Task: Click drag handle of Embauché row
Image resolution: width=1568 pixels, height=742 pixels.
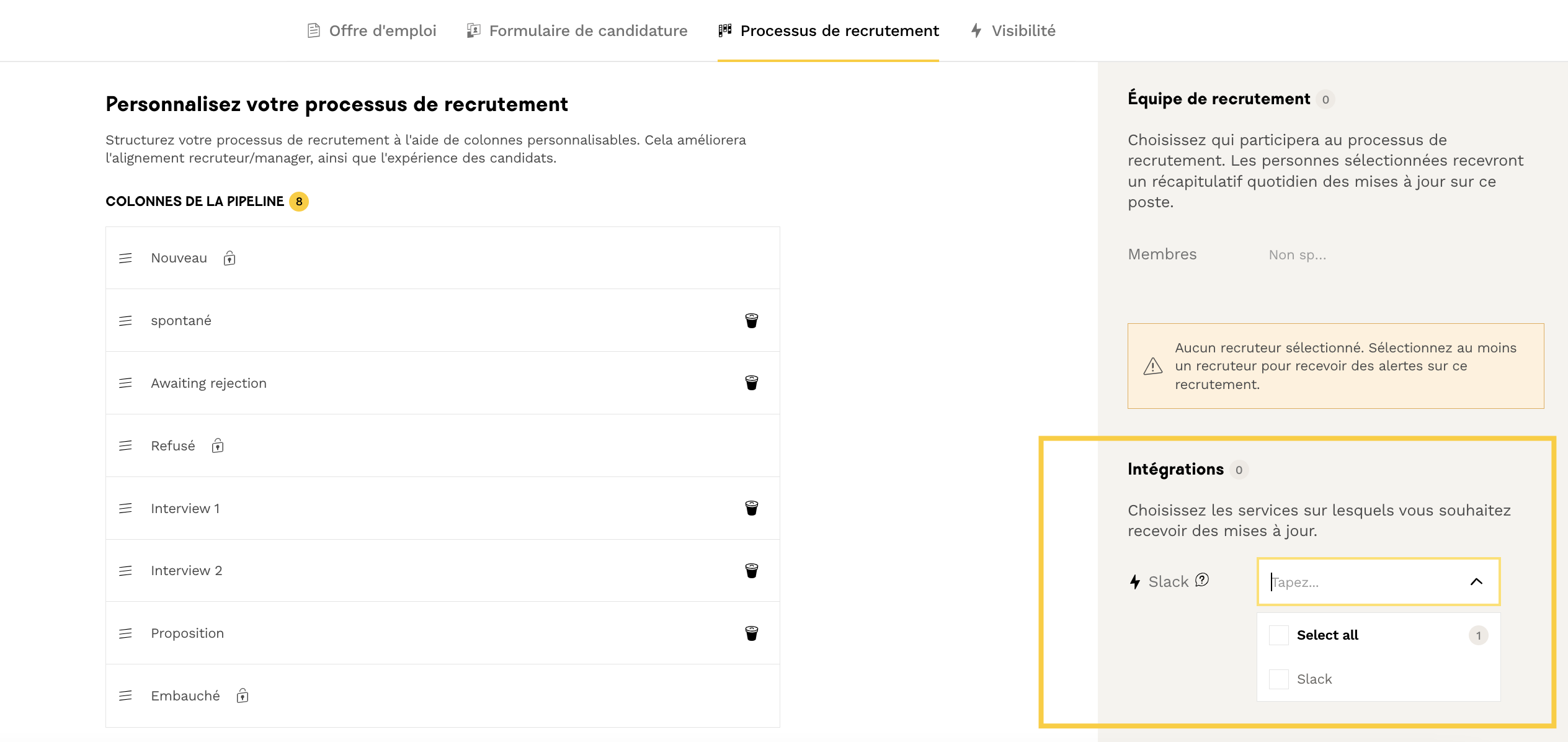Action: [125, 696]
